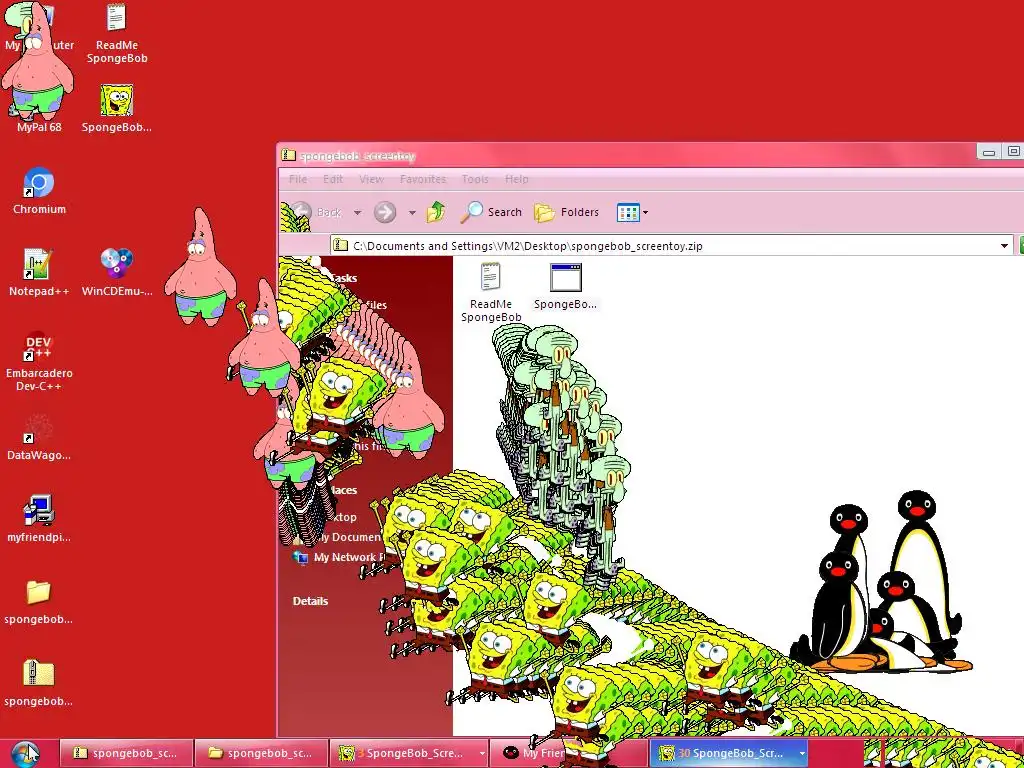
Task: Launch Embarcadero Dev-C++ shortcut
Action: (x=39, y=361)
